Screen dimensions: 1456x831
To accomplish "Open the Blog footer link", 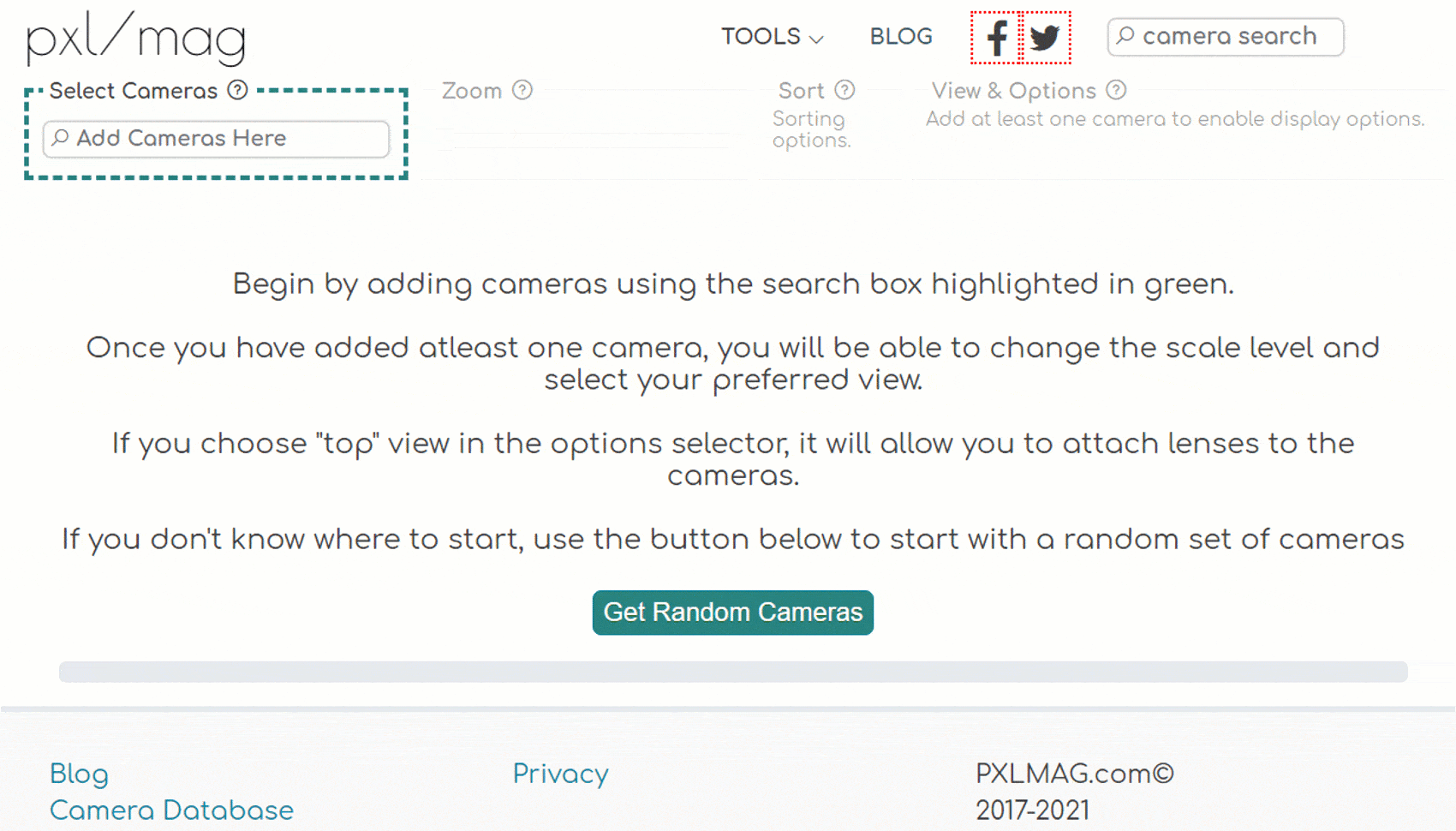I will click(x=78, y=774).
